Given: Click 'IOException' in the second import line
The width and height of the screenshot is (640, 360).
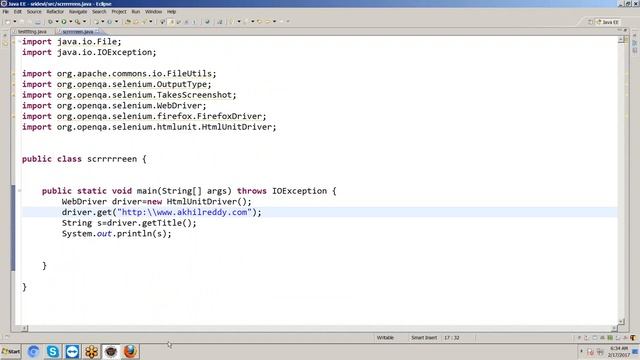Looking at the screenshot, I should click(124, 52).
